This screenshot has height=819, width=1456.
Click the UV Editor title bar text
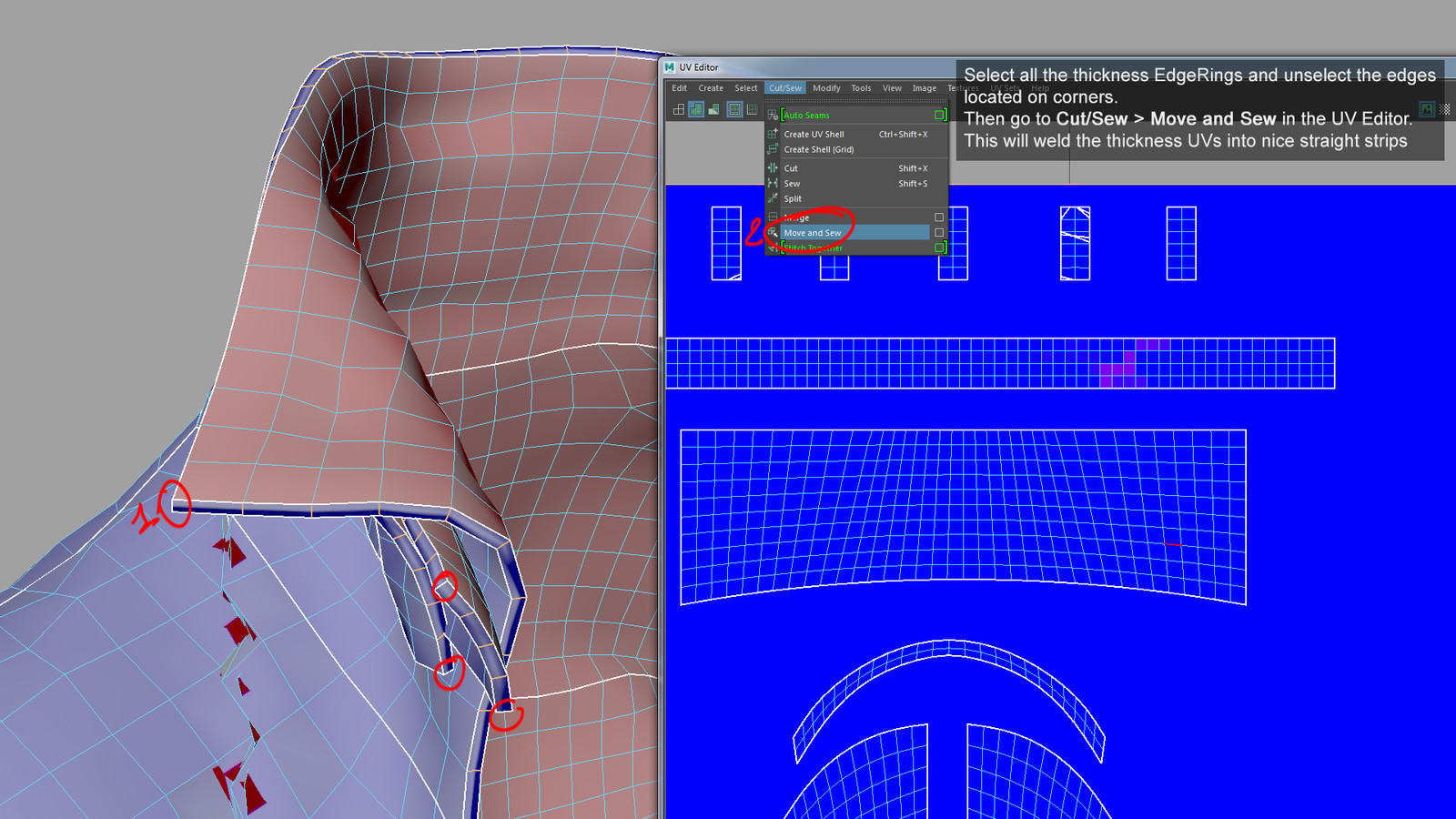click(x=698, y=67)
